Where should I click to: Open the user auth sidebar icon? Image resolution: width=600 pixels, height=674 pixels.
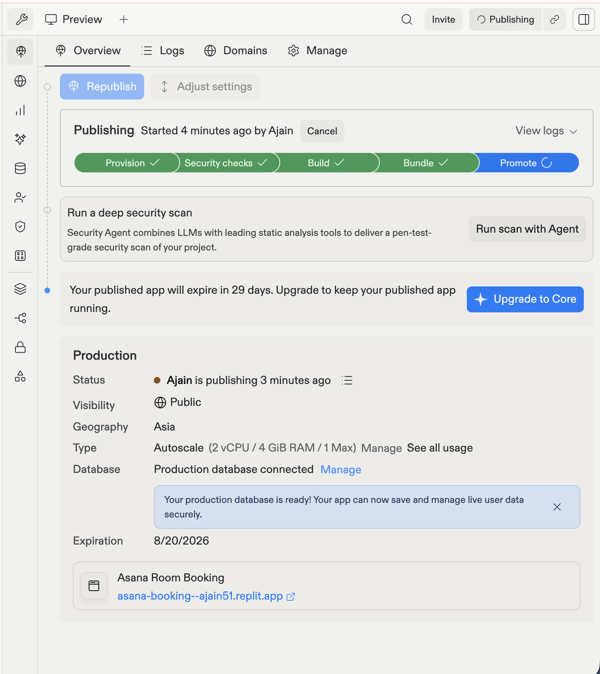pos(20,197)
